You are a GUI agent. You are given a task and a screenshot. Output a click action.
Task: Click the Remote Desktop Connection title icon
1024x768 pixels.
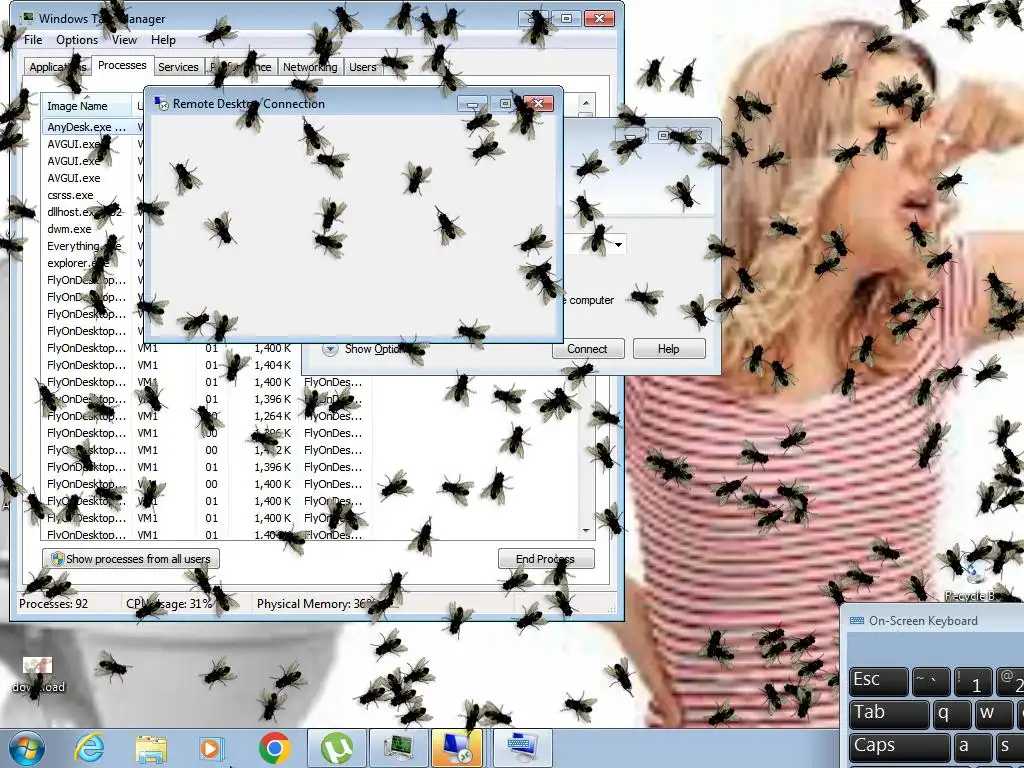coord(161,103)
